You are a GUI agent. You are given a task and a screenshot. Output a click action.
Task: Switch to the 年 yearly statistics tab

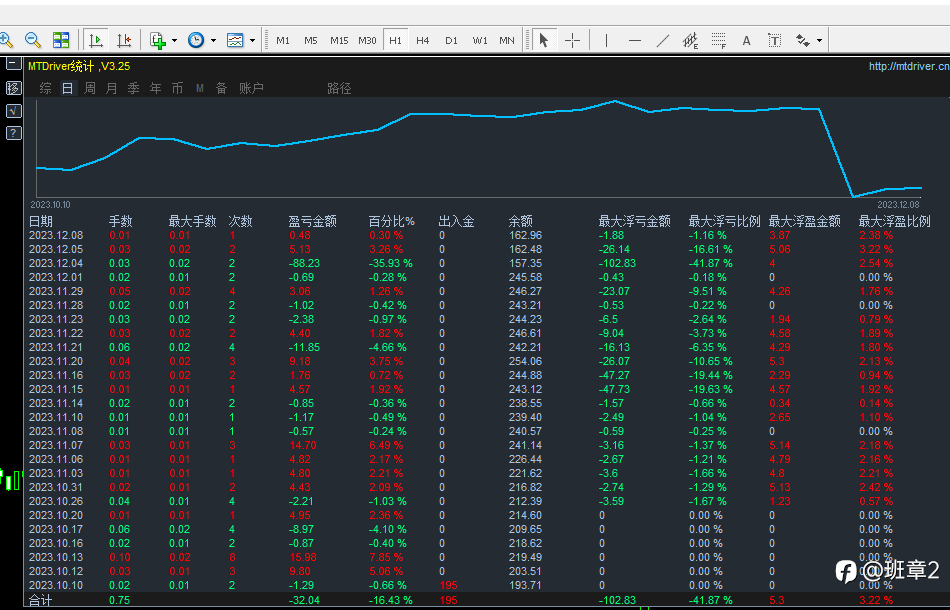156,88
